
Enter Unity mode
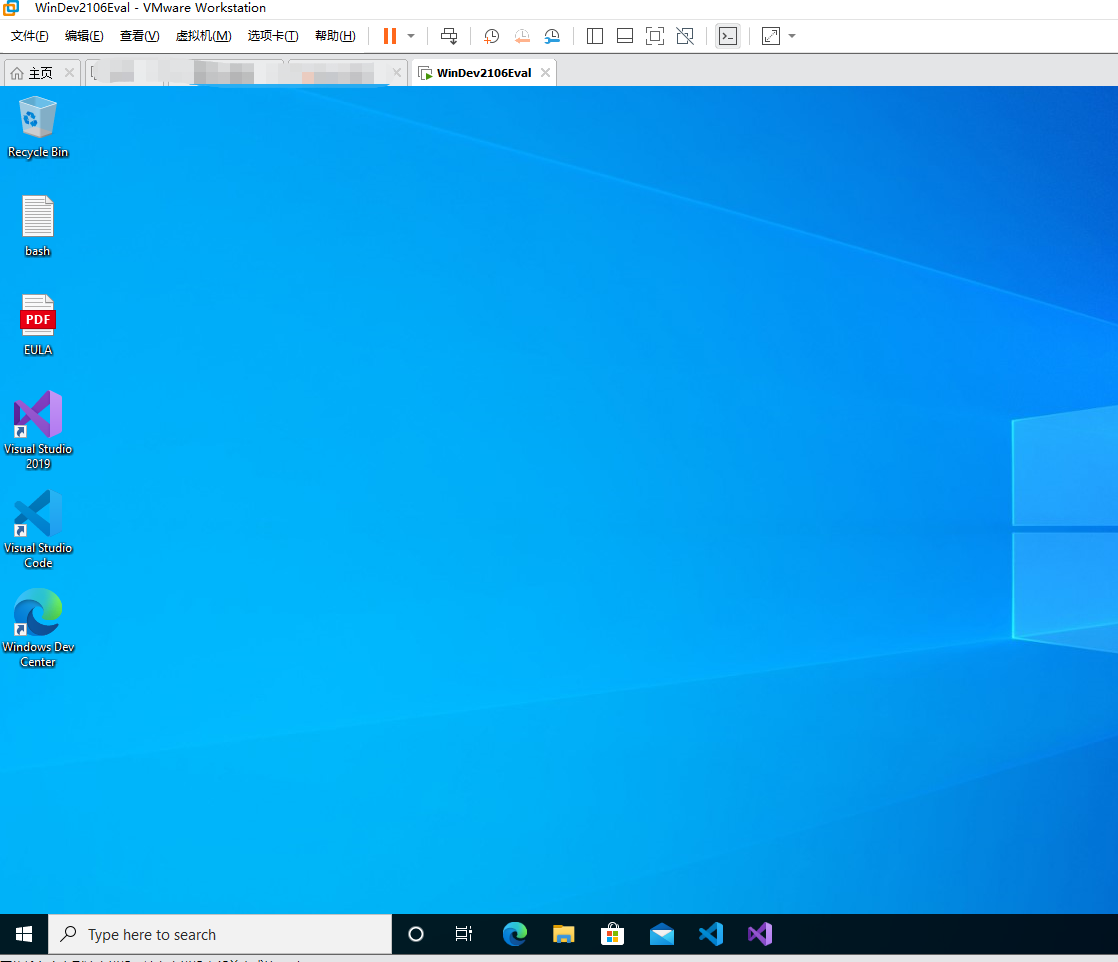[x=685, y=35]
